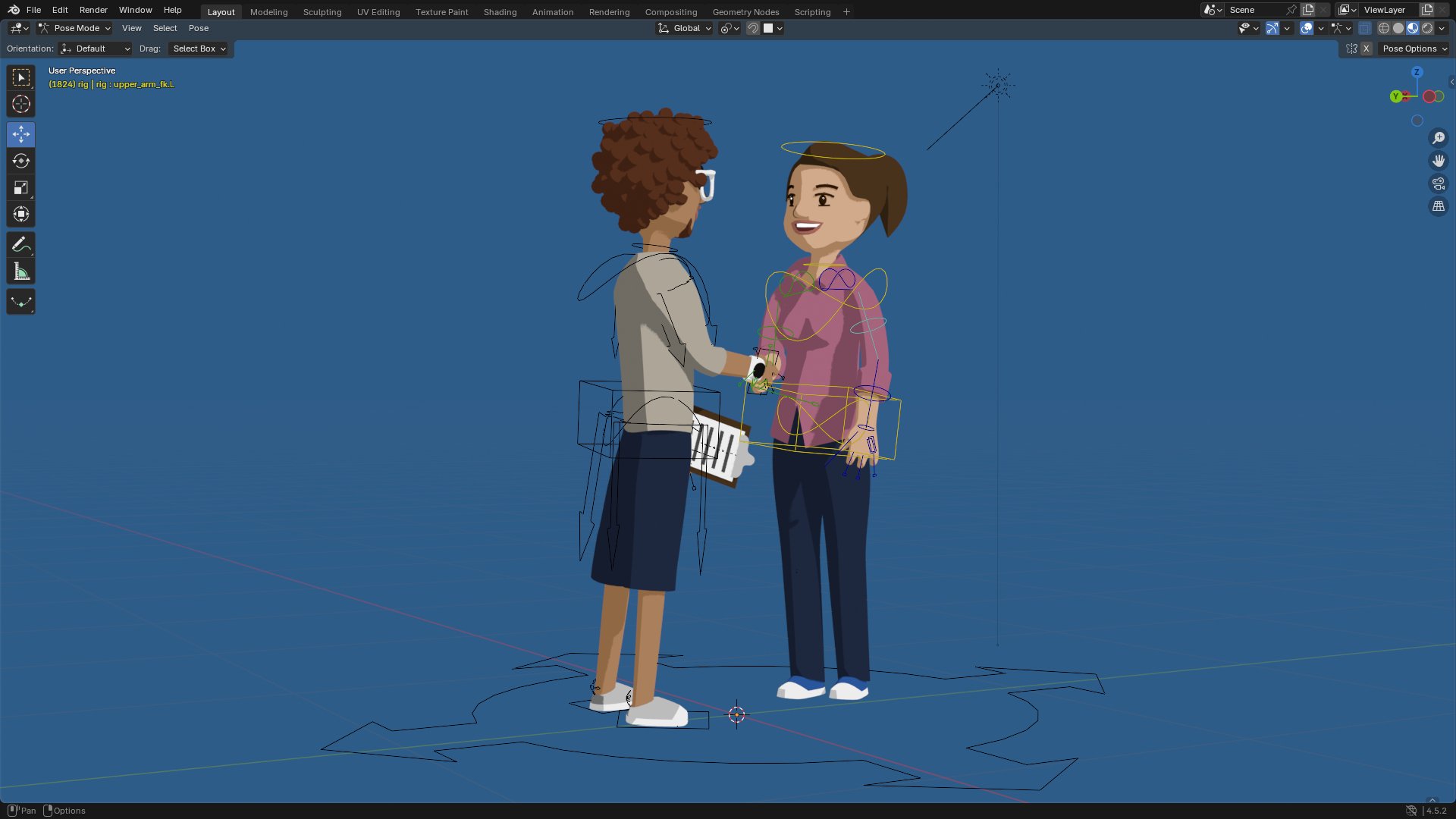This screenshot has width=1456, height=819.
Task: Click the Z axis on navigation gizmo
Action: pos(1417,72)
